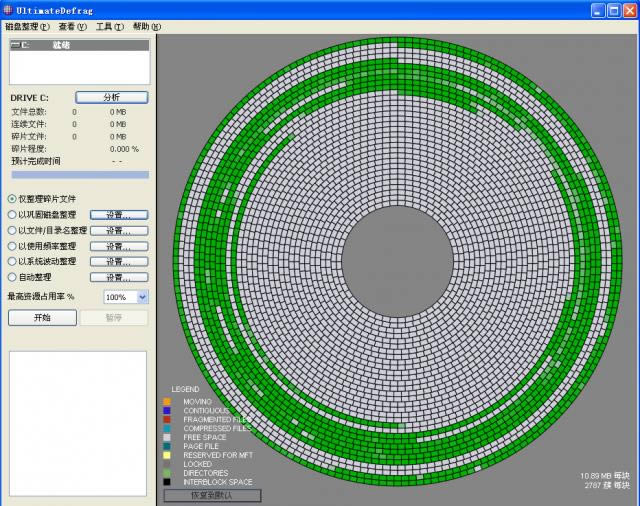Click the 分析 analyze button
This screenshot has height=506, width=640.
click(111, 97)
